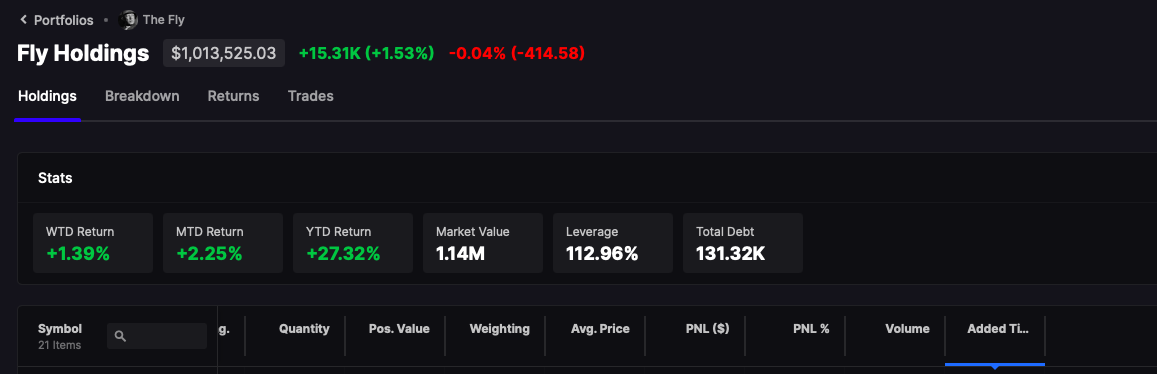Sort by the Quantity column
1157x374 pixels.
click(x=304, y=329)
